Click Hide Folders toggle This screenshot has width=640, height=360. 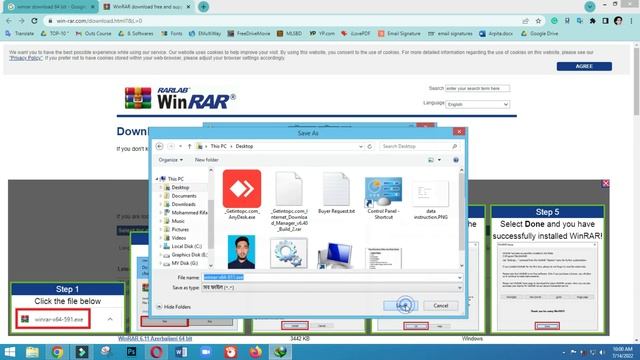point(174,307)
